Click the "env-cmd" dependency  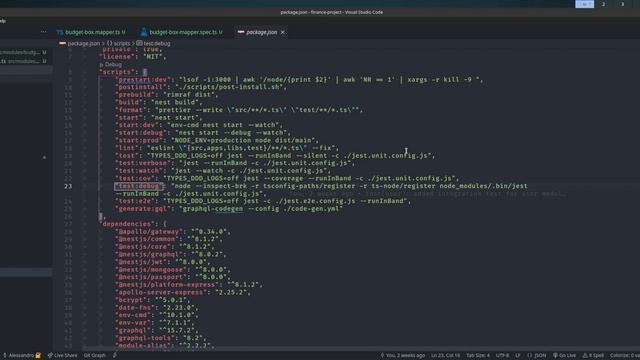(133, 315)
